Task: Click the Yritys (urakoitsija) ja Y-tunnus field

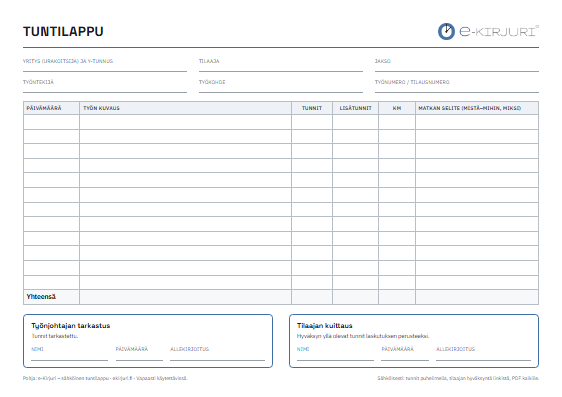Action: point(105,64)
